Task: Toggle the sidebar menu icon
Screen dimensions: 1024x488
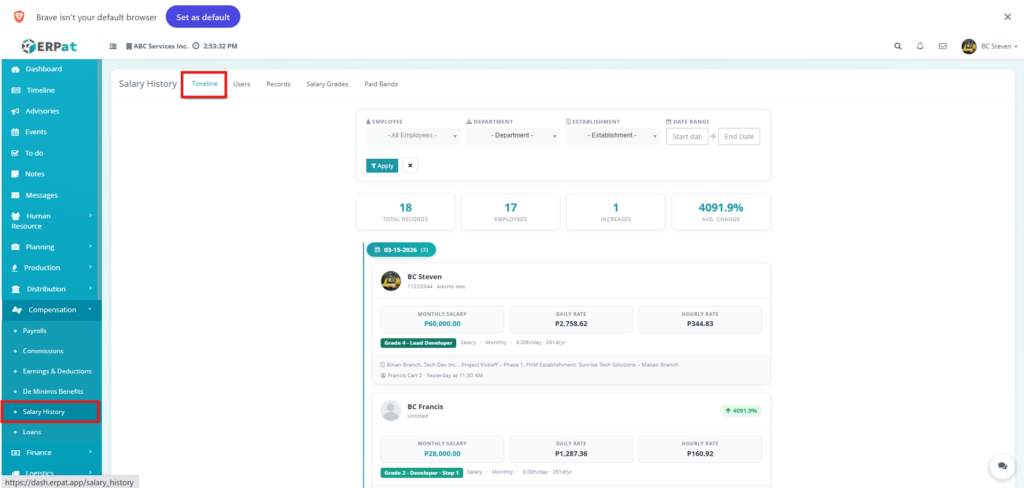Action: point(113,46)
